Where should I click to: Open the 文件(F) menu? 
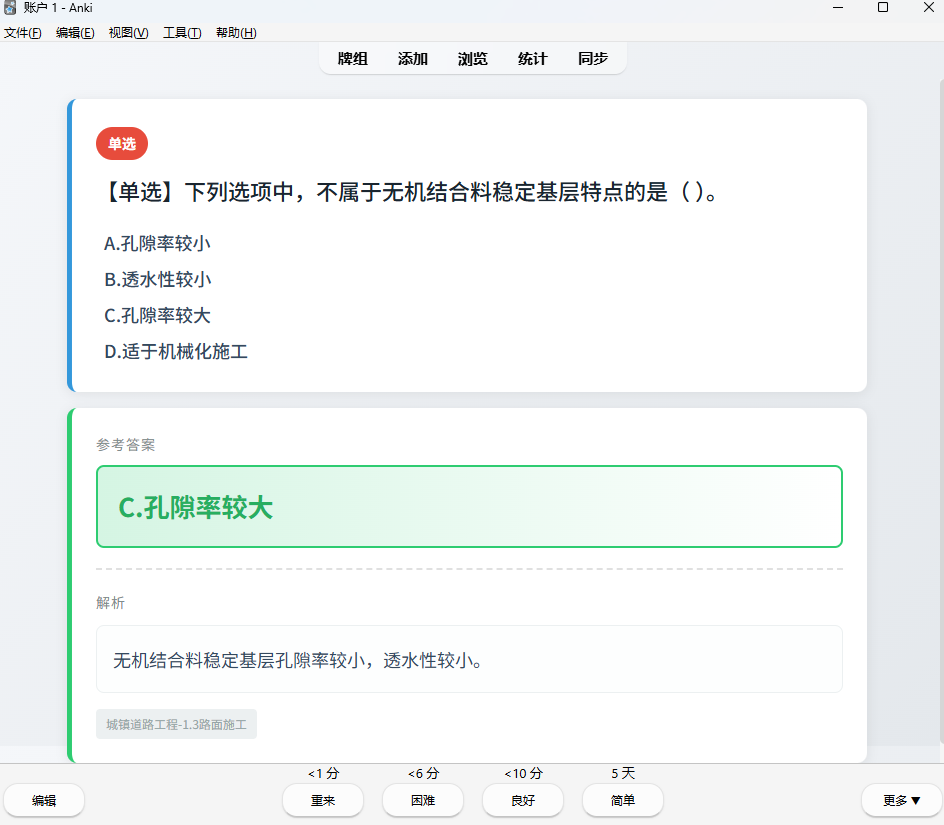[x=23, y=33]
